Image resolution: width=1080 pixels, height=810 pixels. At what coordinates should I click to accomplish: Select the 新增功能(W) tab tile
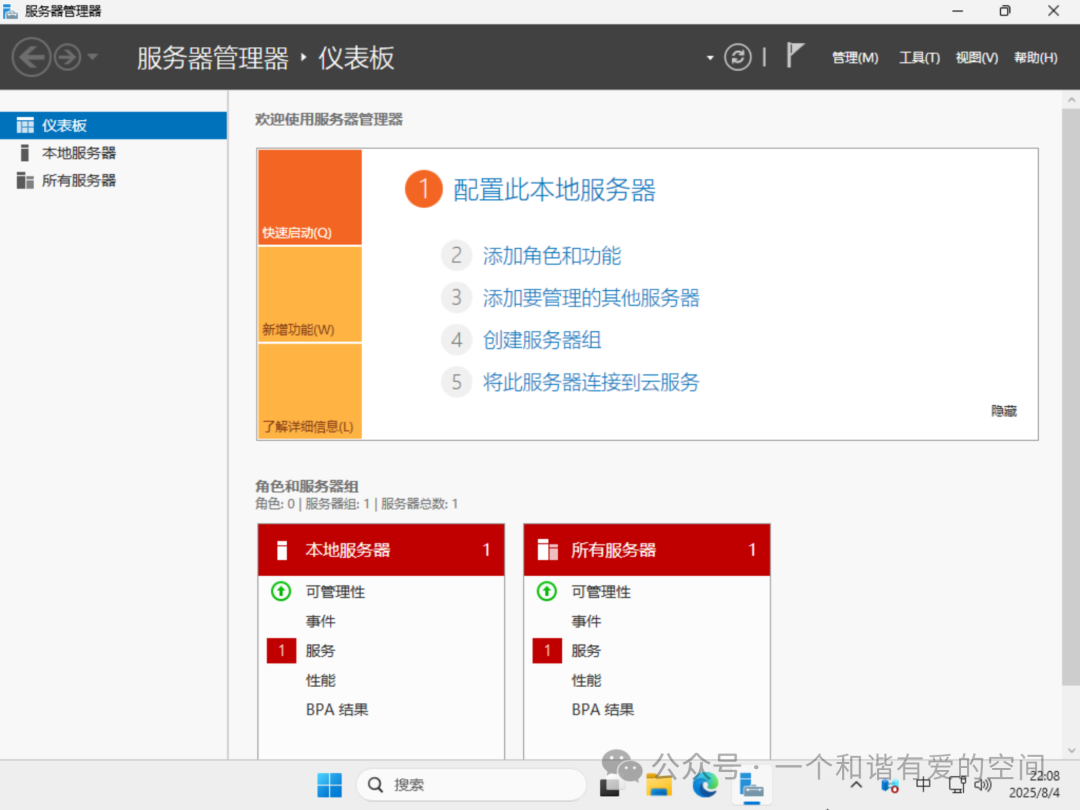pyautogui.click(x=309, y=295)
